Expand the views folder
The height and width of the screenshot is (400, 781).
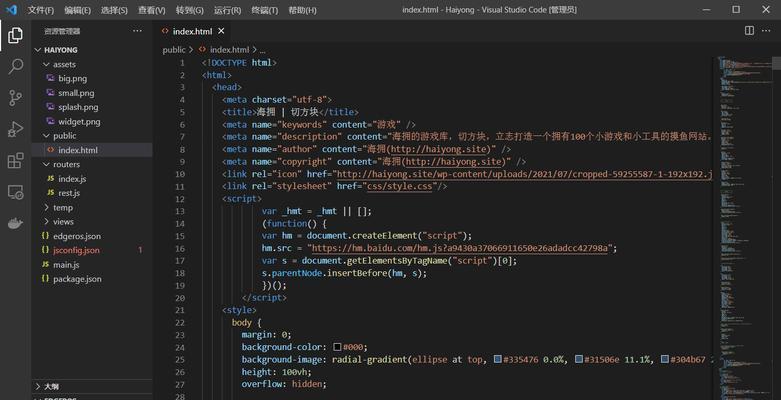tap(46, 221)
